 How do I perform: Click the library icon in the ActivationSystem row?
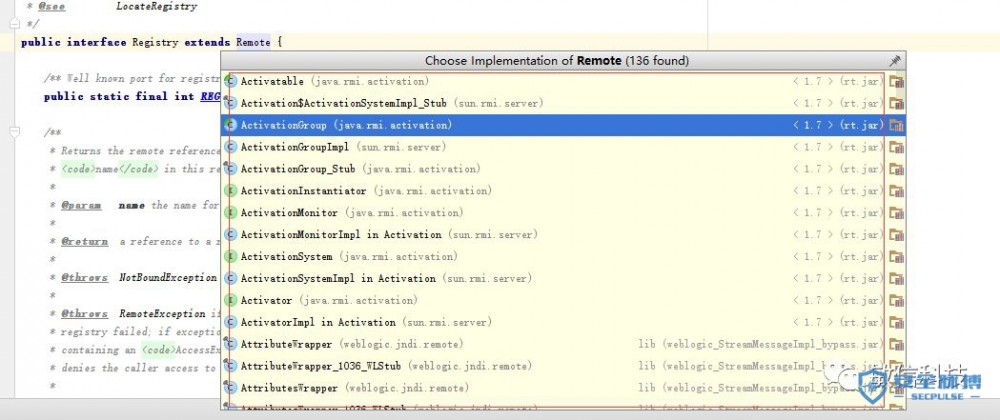click(x=897, y=257)
